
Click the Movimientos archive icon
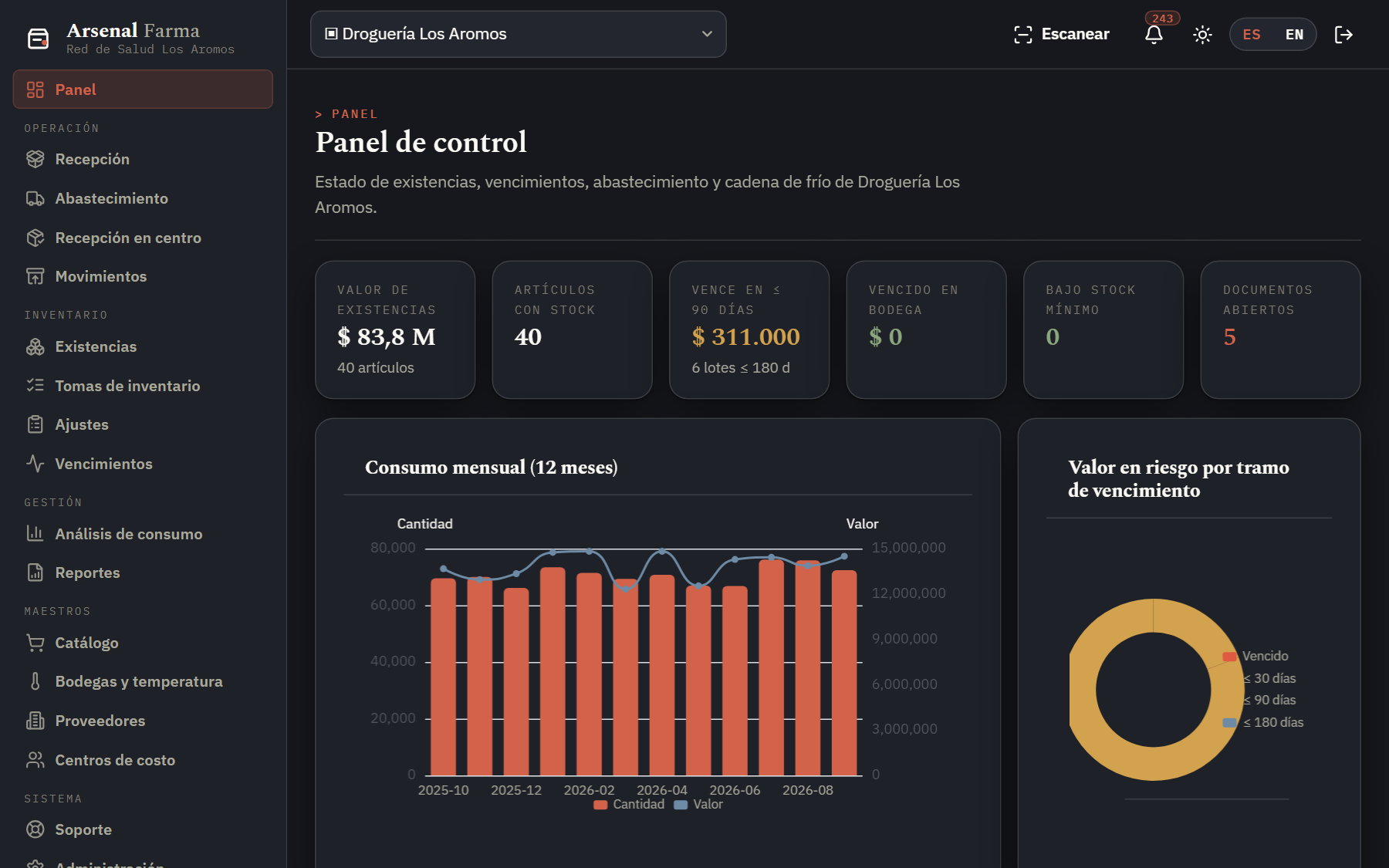pos(35,276)
